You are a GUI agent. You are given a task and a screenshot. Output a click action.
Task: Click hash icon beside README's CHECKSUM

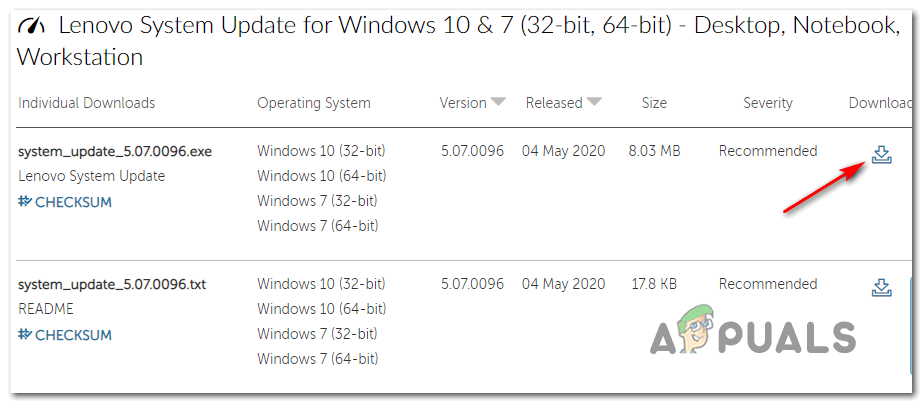pyautogui.click(x=25, y=335)
